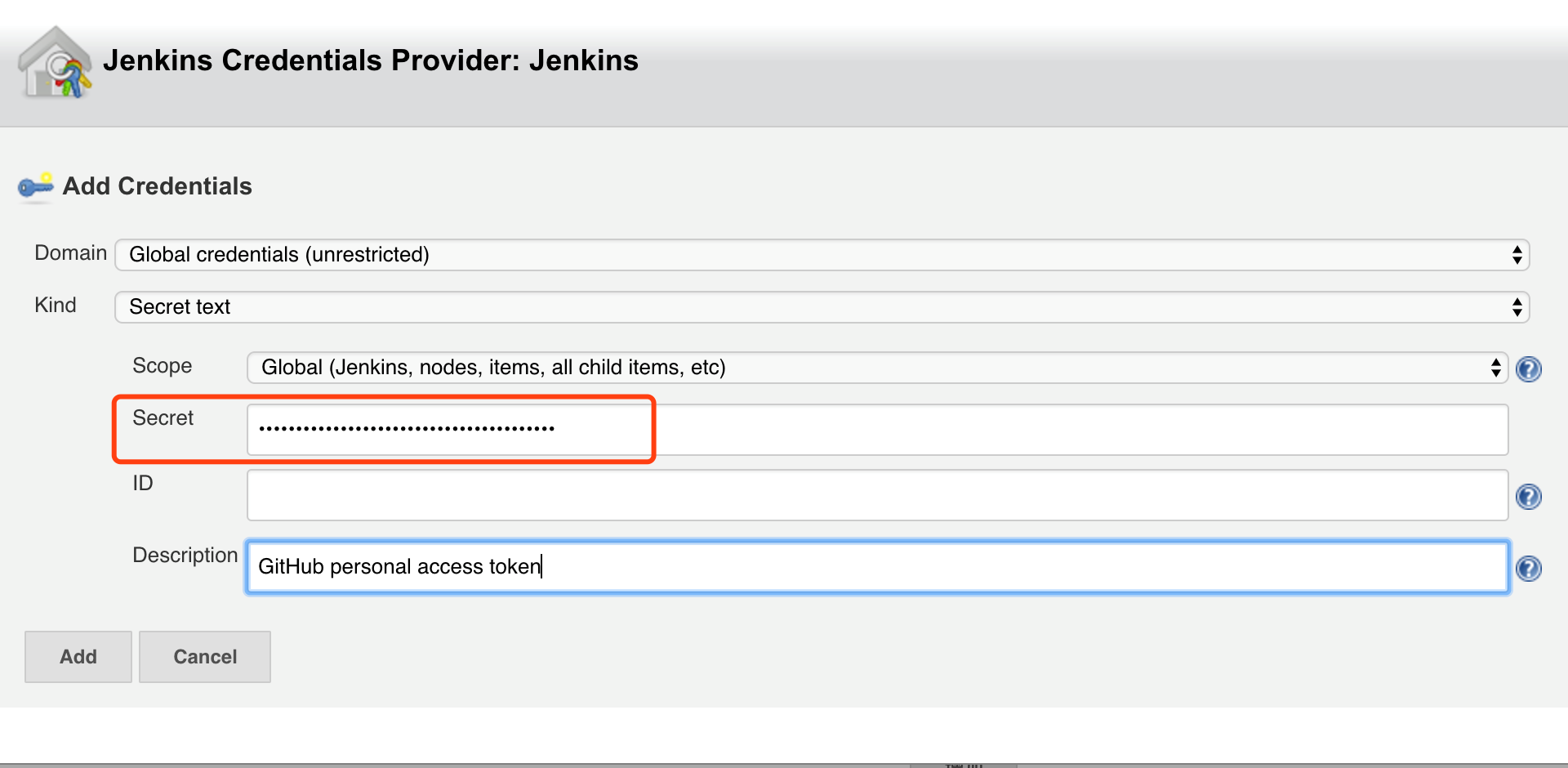Open help for the Scope field
Screen dimensions: 1568x768
(1528, 369)
